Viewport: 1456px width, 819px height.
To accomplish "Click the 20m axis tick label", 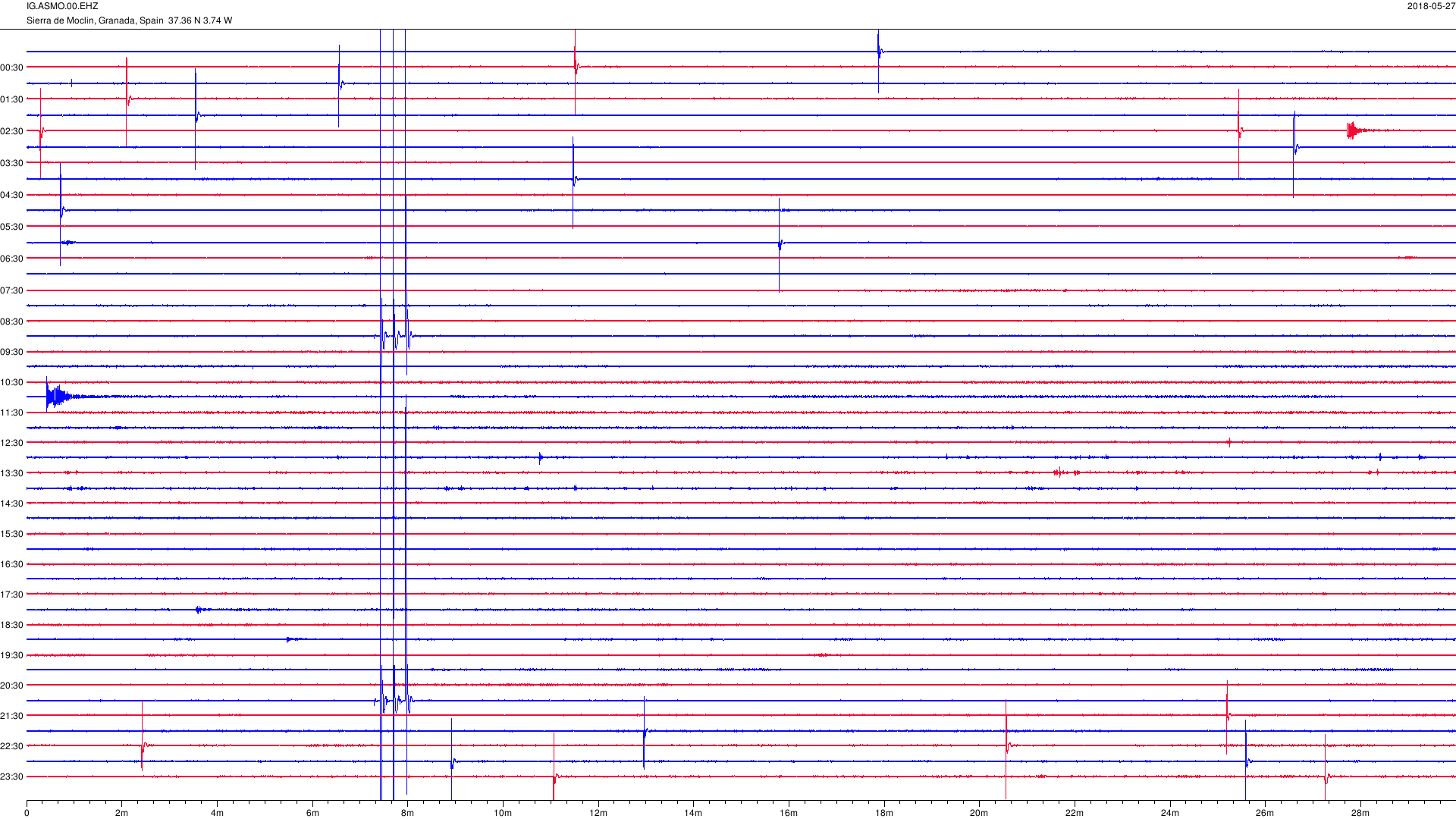I will 979,813.
